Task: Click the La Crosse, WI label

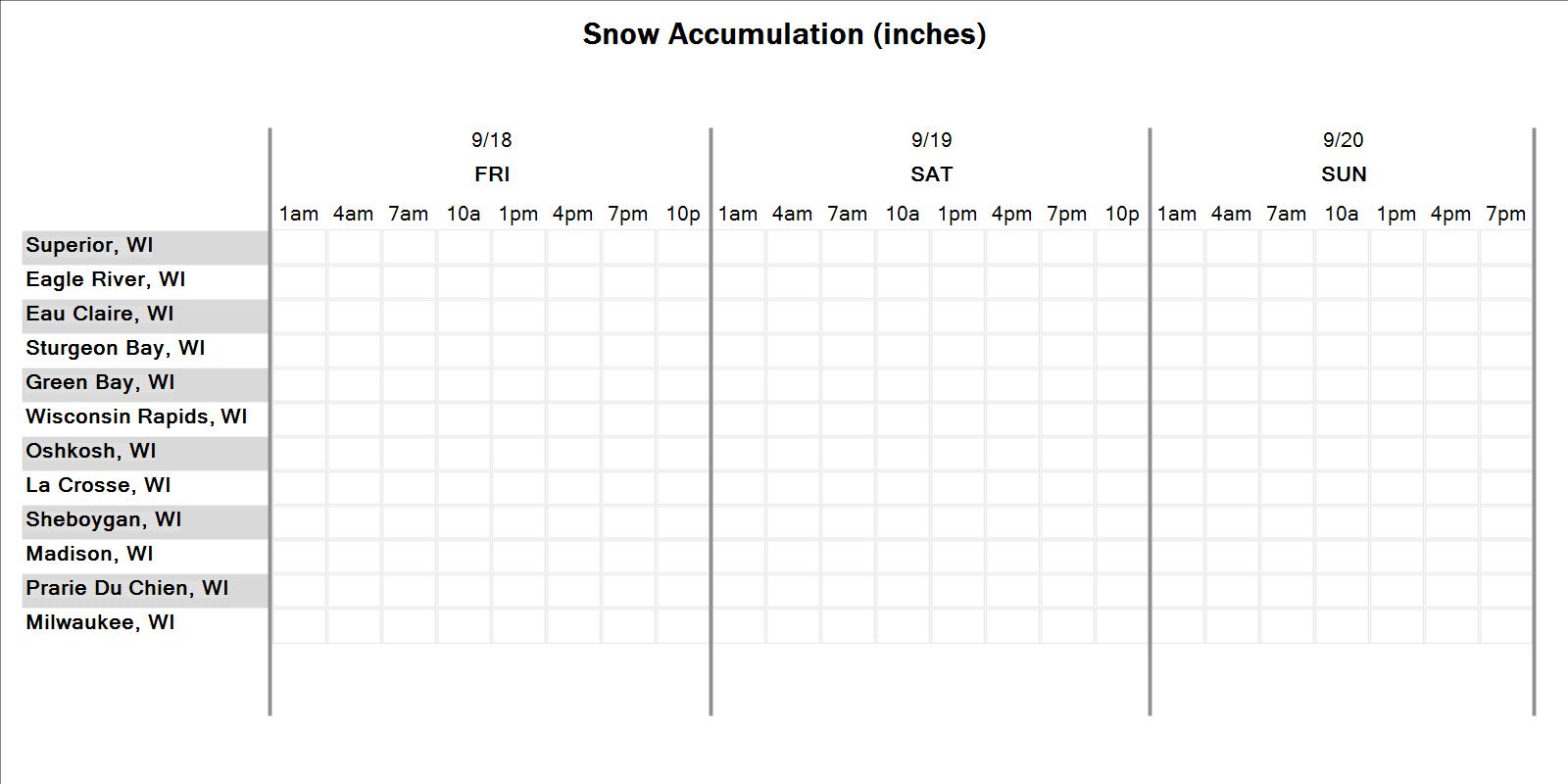Action: [98, 485]
